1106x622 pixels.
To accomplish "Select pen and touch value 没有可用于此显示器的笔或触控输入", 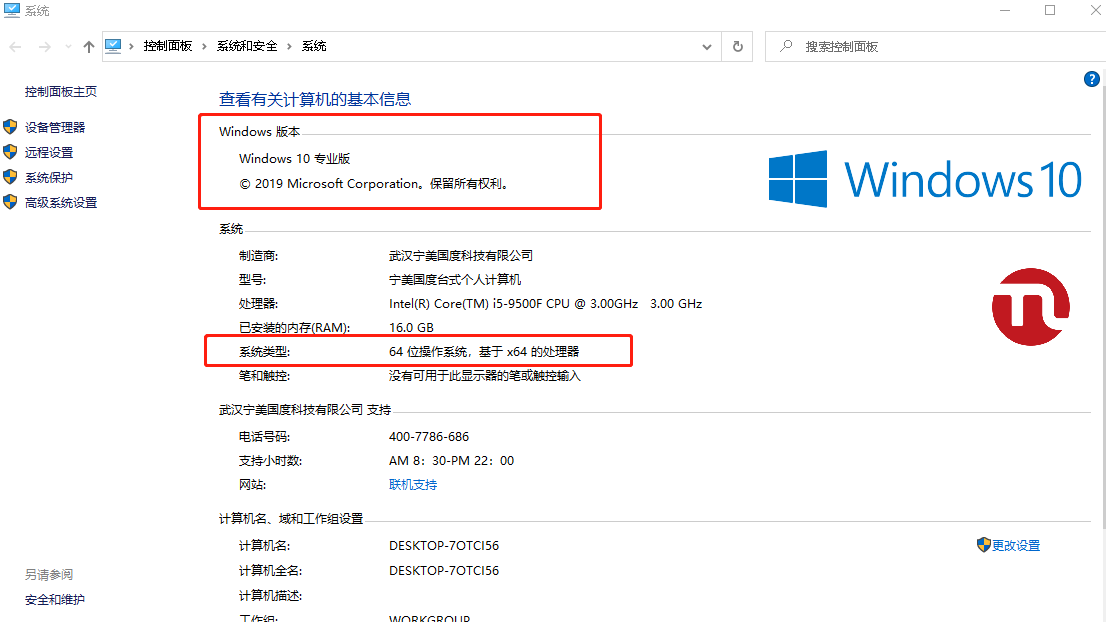I will click(x=485, y=376).
